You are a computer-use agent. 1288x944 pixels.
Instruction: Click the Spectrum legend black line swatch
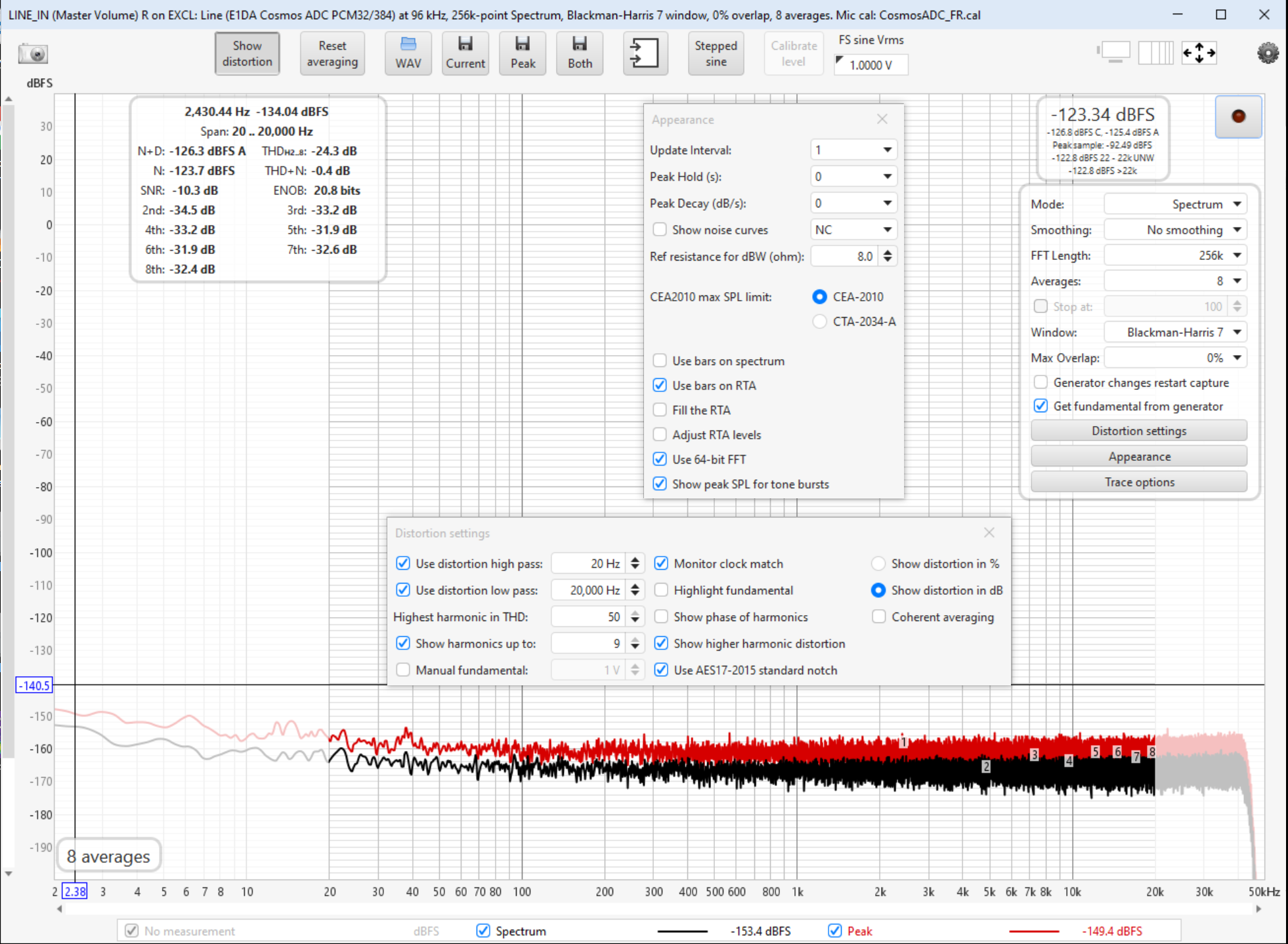[683, 931]
